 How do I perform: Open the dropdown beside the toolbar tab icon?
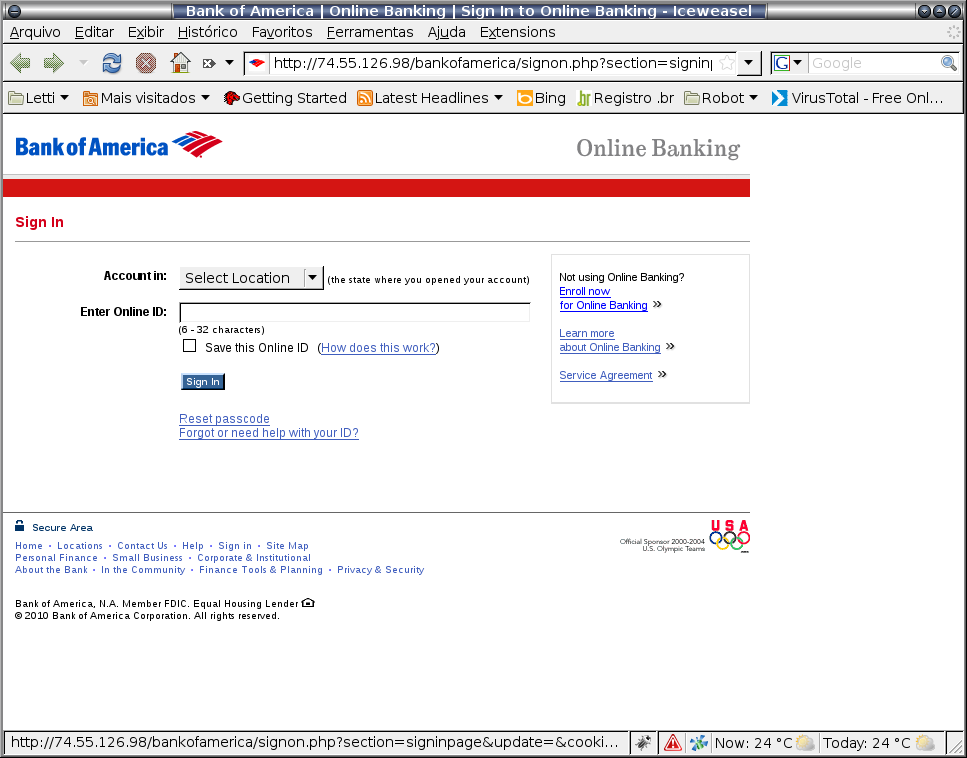pos(229,63)
